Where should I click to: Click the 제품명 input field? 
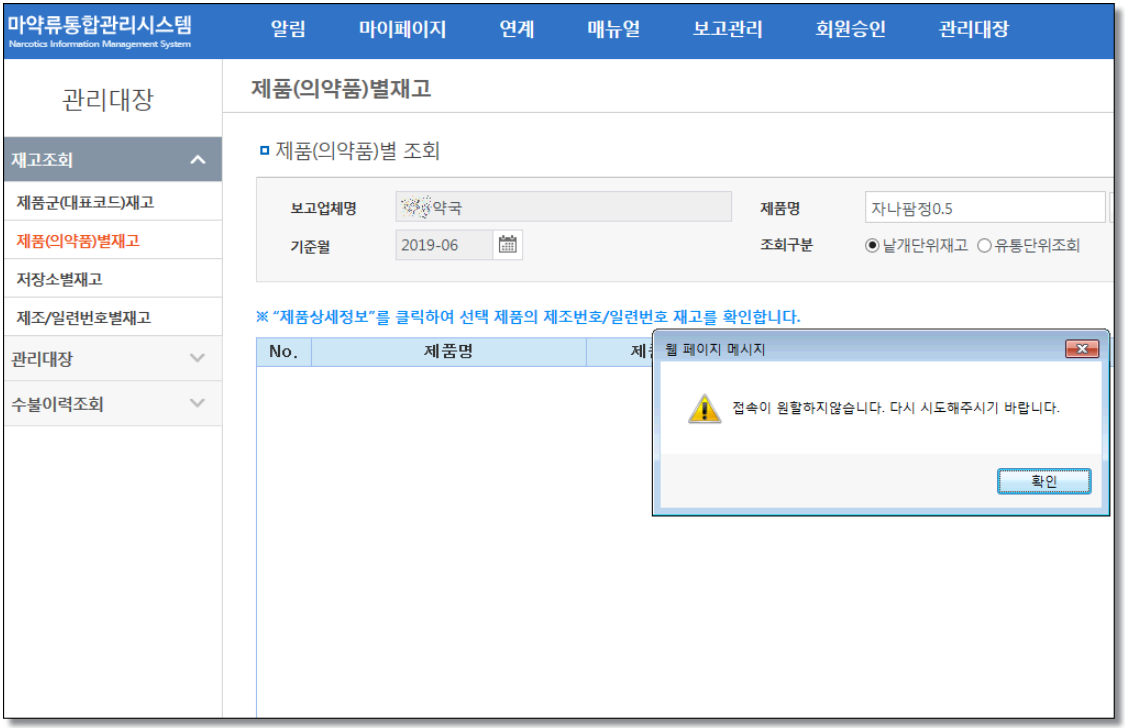click(984, 208)
